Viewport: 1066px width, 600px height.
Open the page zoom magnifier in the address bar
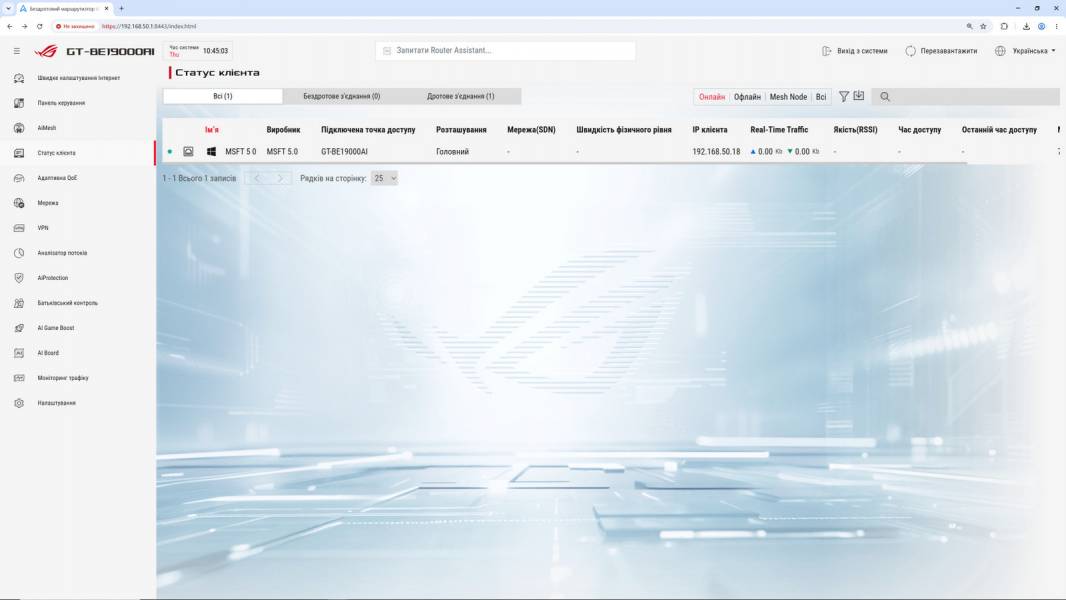pos(969,27)
